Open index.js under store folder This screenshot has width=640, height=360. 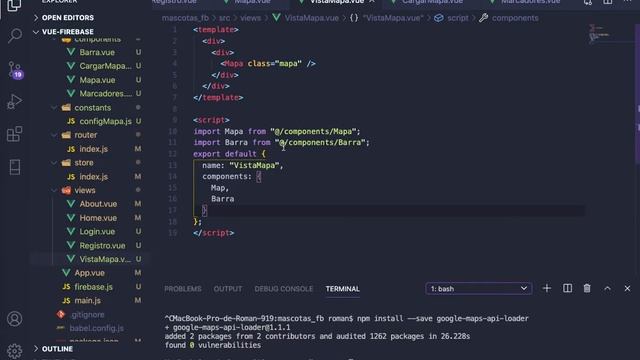click(x=93, y=177)
